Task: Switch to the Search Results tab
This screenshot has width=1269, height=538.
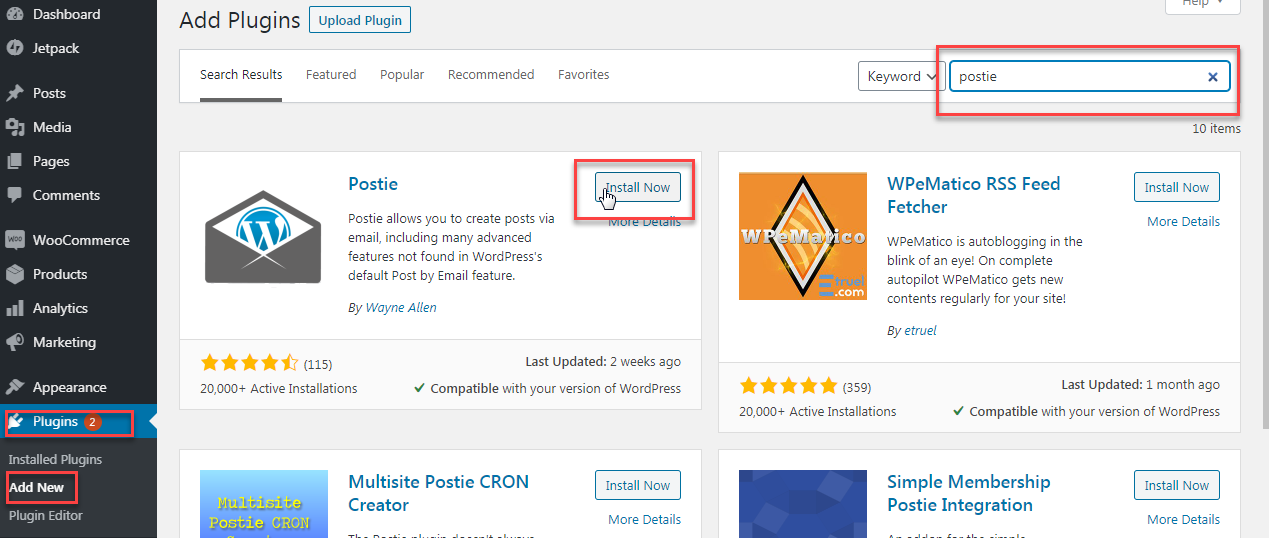Action: [241, 75]
